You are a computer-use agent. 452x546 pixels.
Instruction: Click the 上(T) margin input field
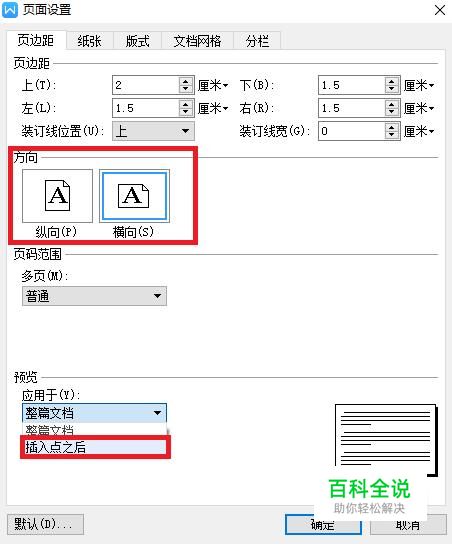tap(146, 85)
